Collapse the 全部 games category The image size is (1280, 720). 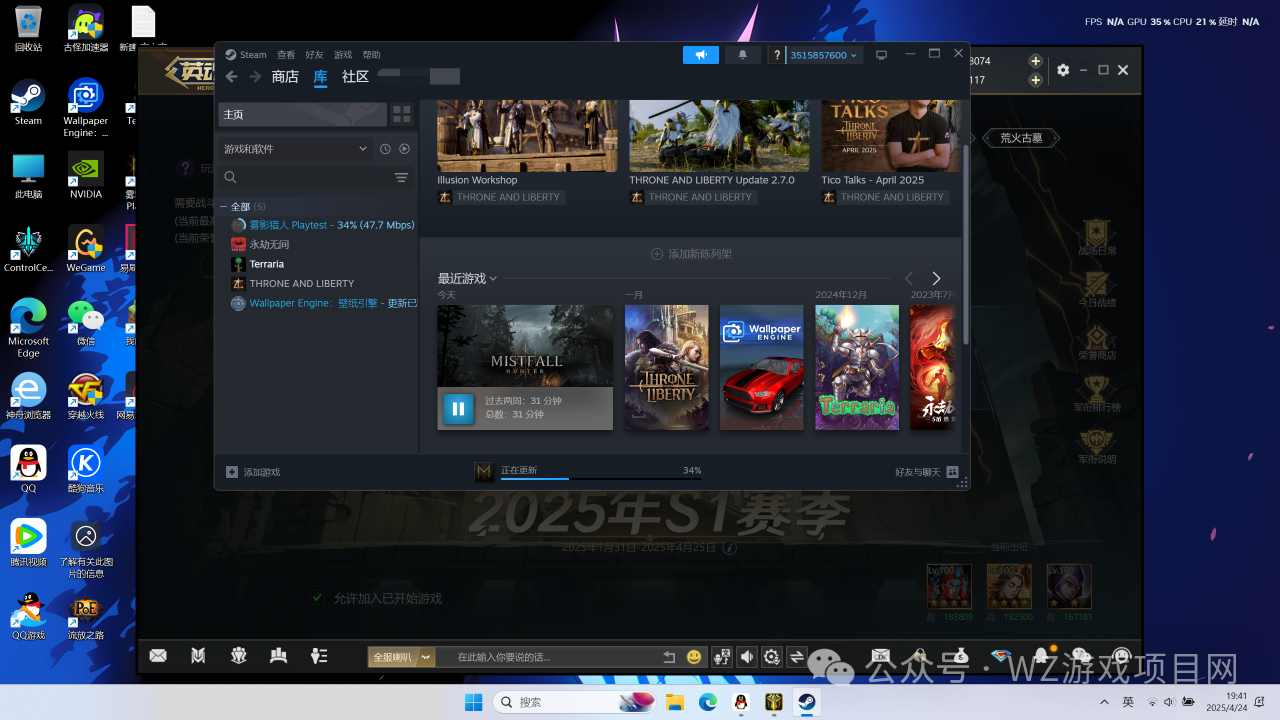coord(223,206)
